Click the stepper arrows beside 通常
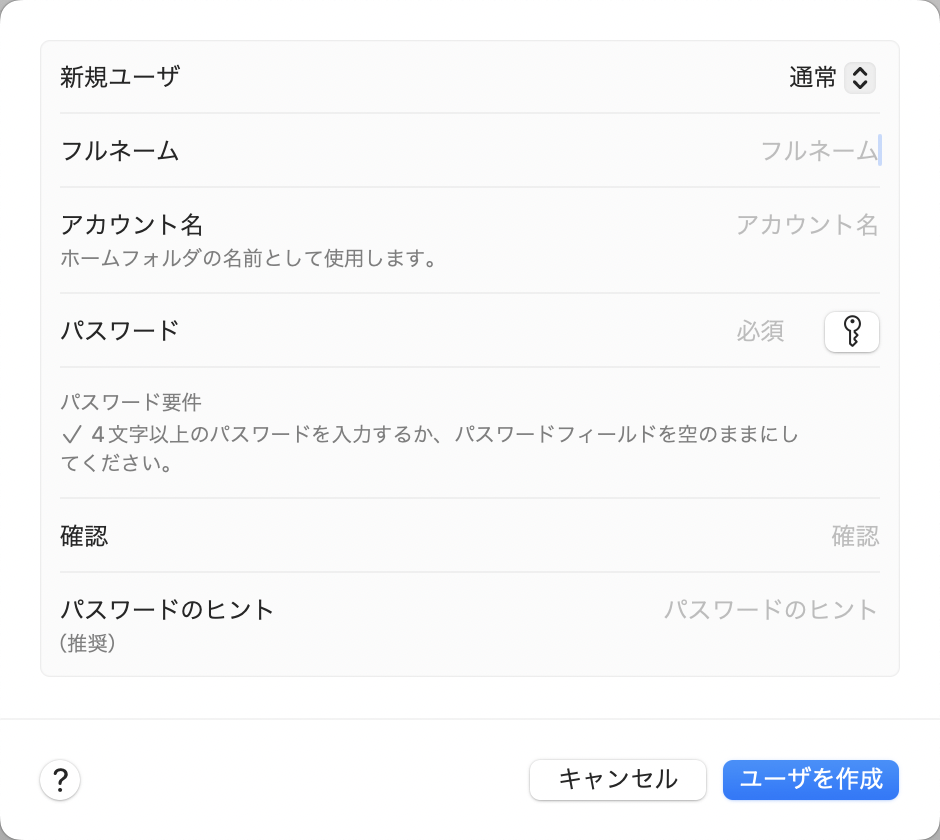 click(861, 78)
